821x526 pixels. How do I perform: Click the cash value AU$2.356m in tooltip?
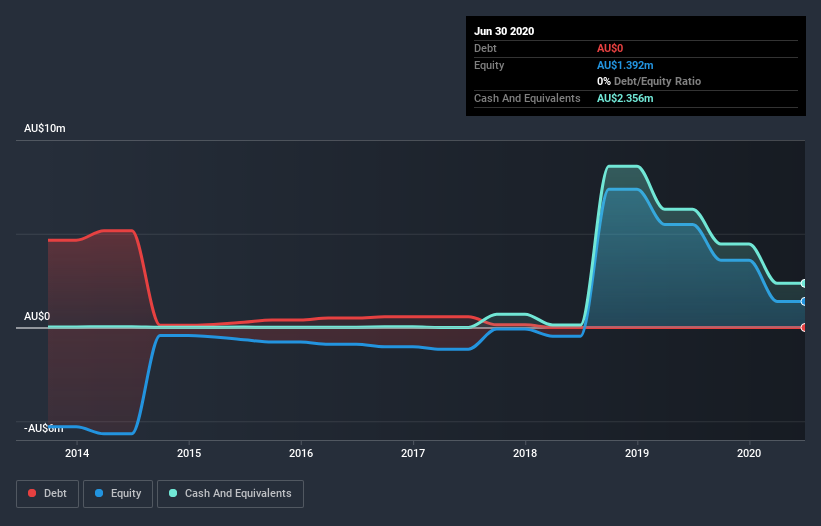pos(625,98)
